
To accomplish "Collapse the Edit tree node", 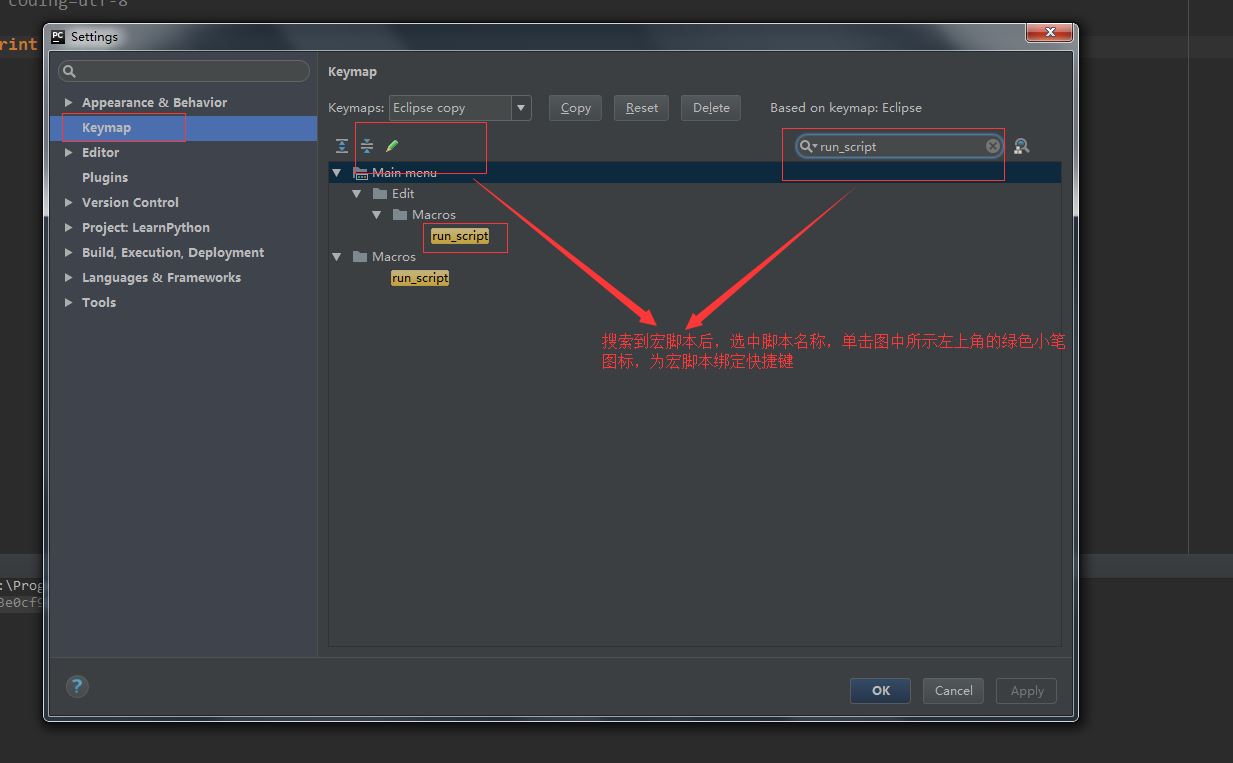I will pyautogui.click(x=357, y=194).
